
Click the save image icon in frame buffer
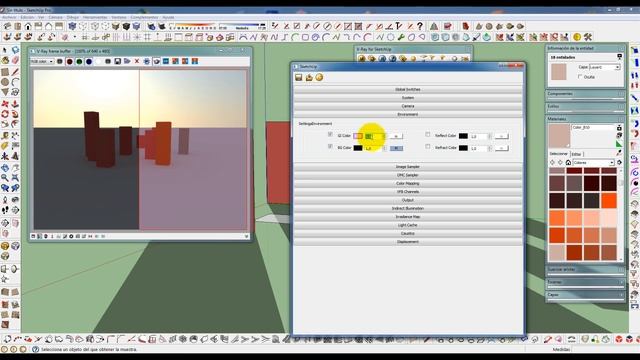[x=118, y=61]
